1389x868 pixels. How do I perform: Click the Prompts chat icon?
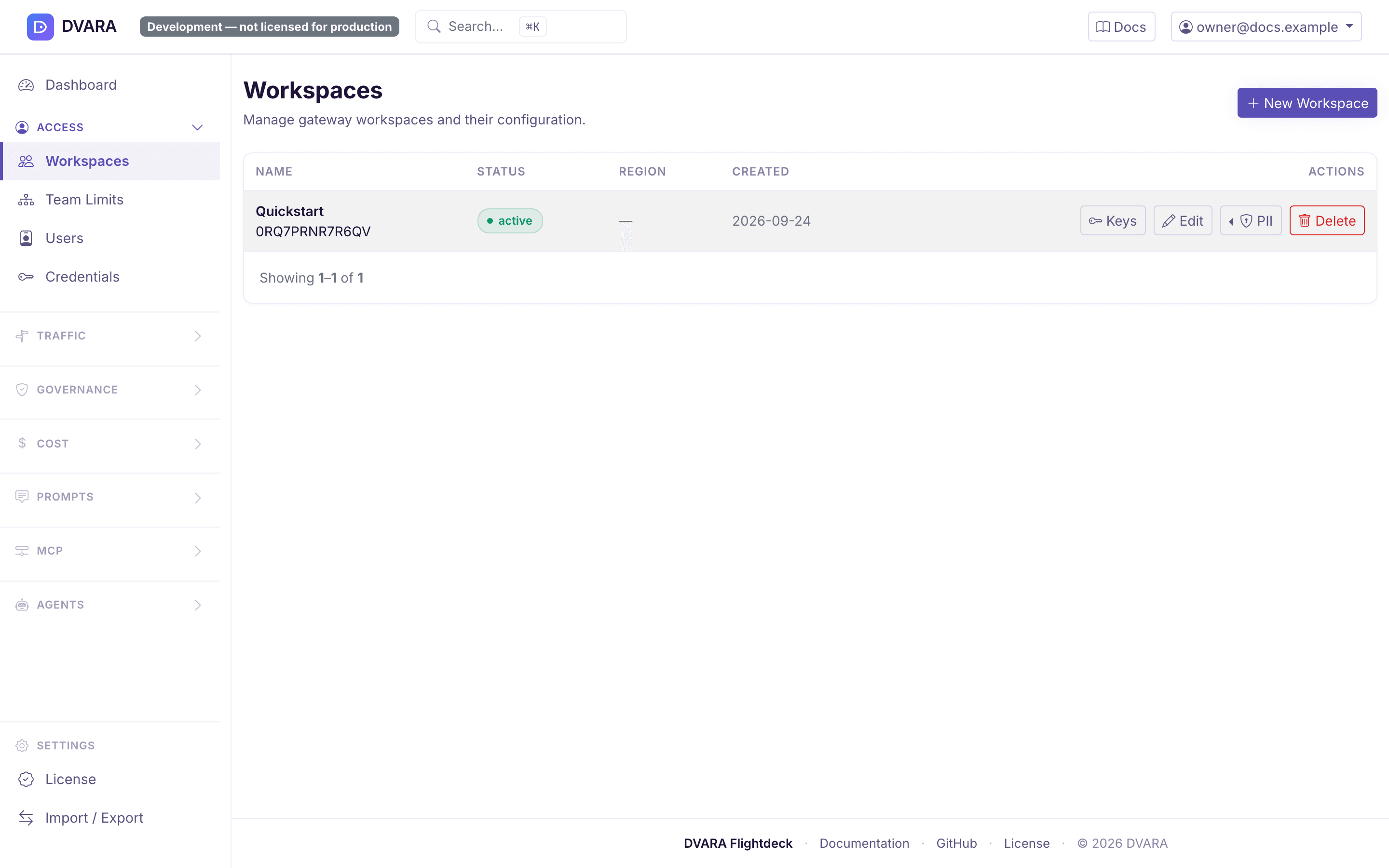(22, 497)
